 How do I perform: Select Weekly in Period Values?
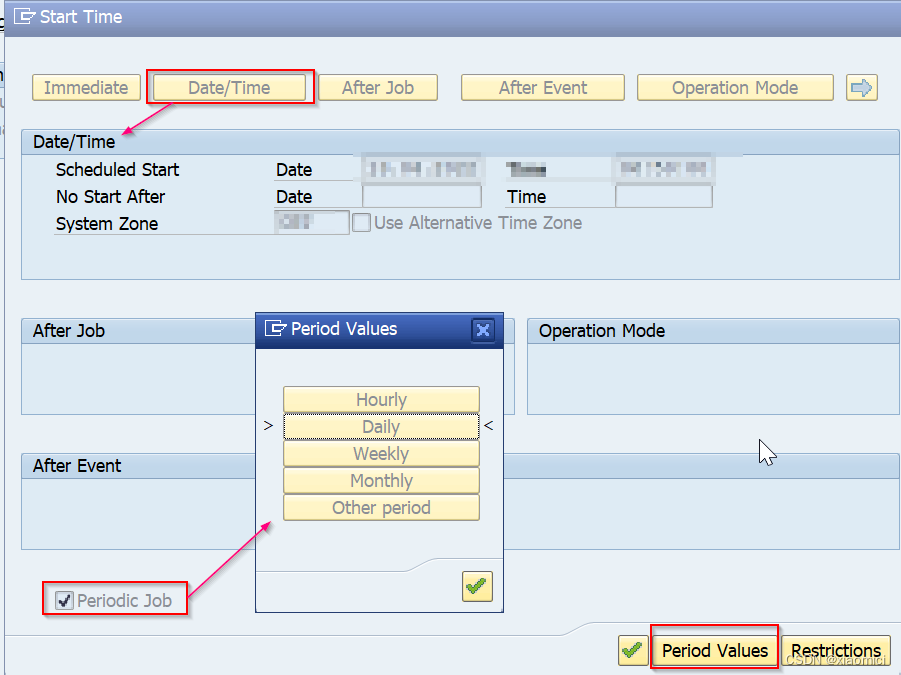point(381,453)
